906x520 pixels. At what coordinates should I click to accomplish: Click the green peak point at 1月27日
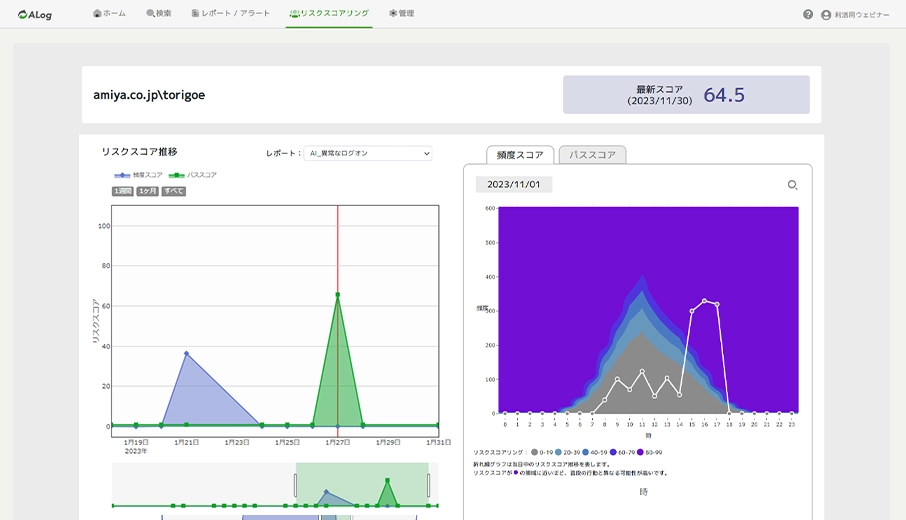[337, 295]
